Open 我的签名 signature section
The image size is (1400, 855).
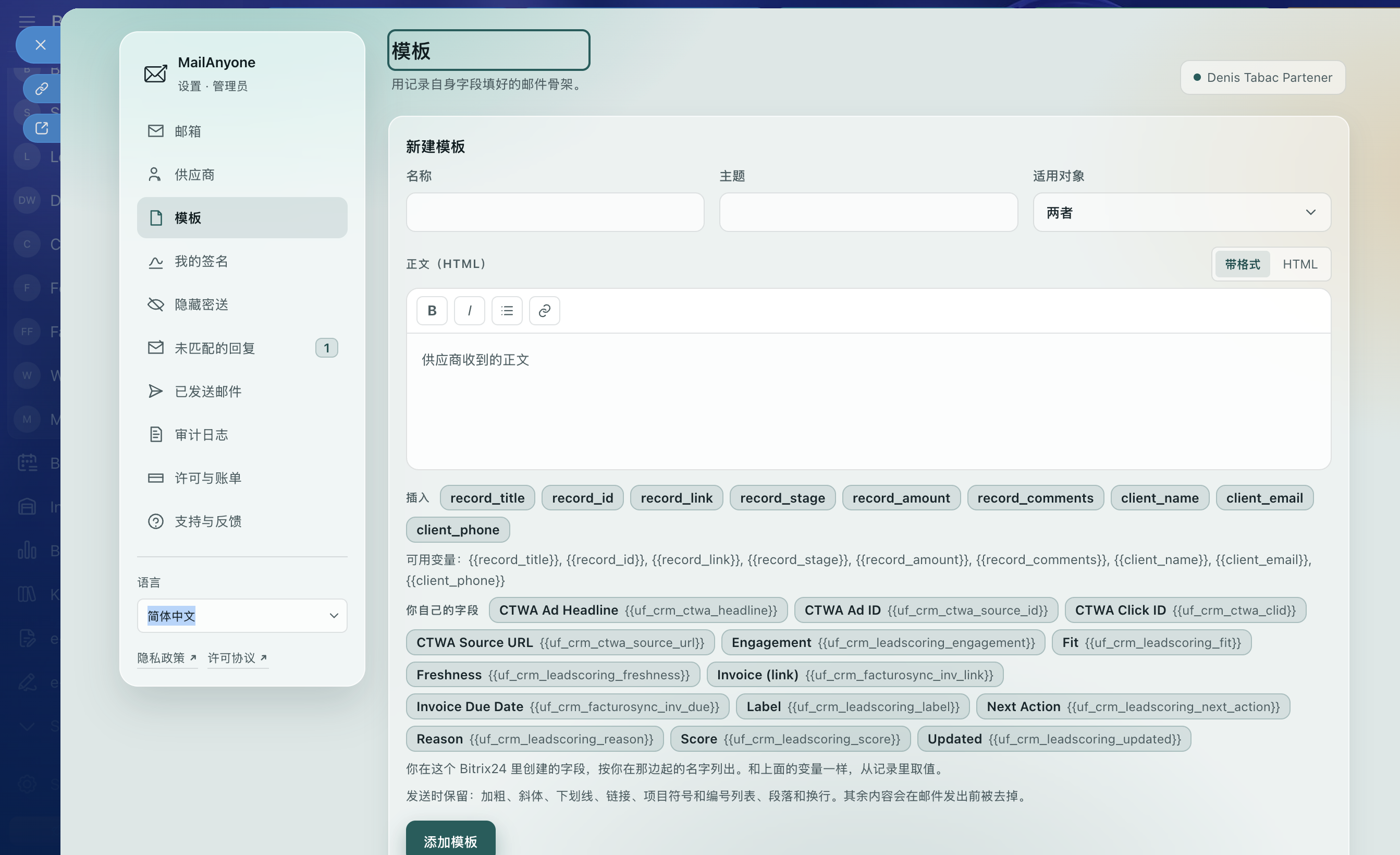tap(242, 261)
